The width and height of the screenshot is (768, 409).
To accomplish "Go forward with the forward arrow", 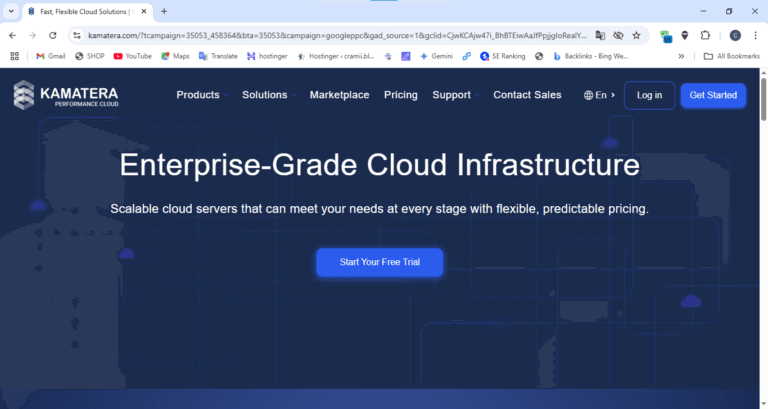I will (32, 35).
